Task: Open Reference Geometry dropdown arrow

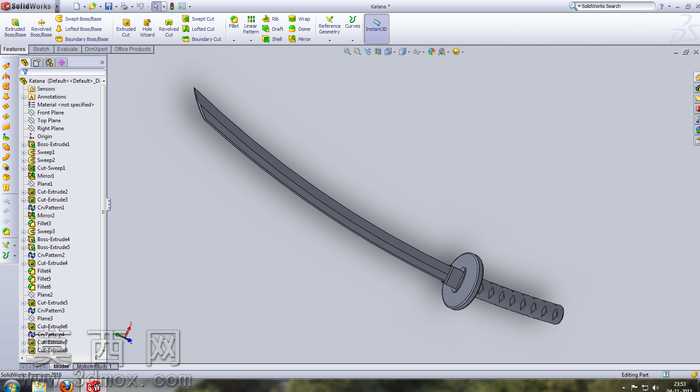Action: [x=329, y=41]
